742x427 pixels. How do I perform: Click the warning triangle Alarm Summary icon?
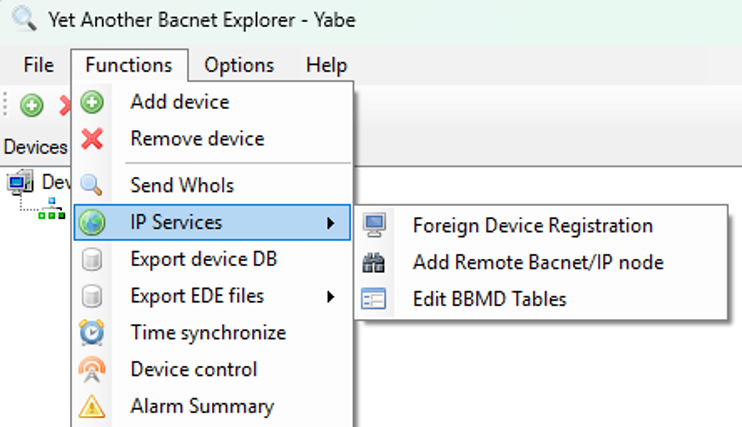(92, 407)
